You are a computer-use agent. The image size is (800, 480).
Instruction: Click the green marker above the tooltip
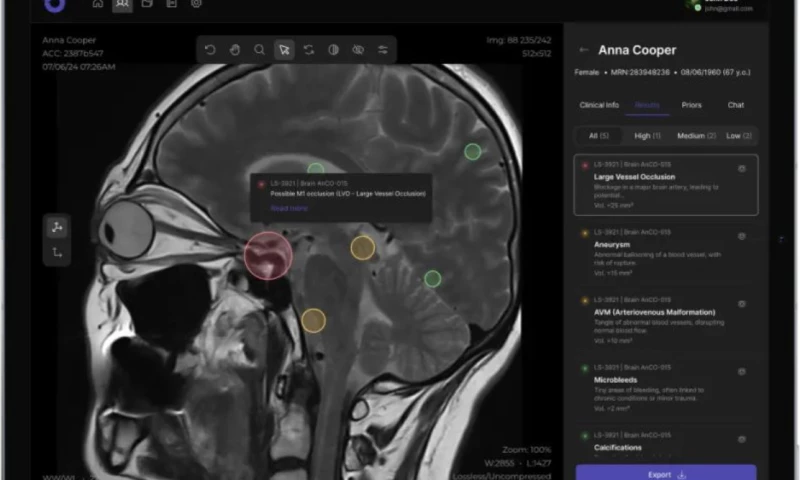coord(316,168)
